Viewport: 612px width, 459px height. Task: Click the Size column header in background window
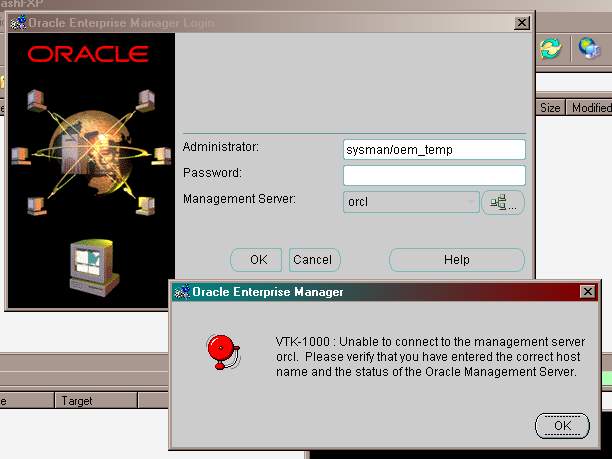point(550,107)
